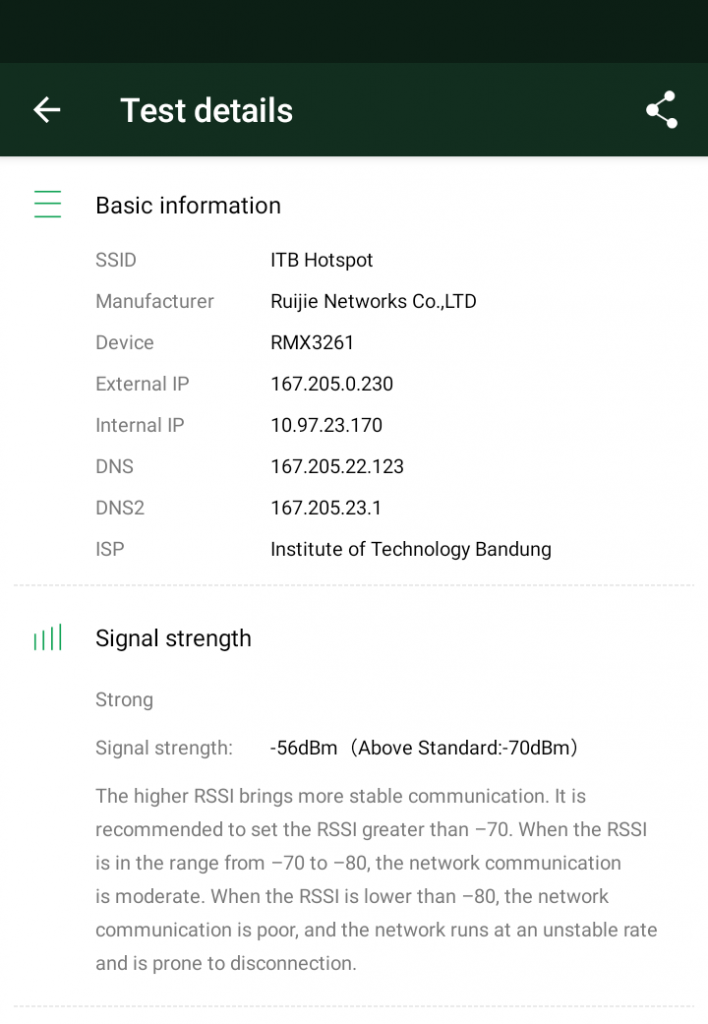Tap the Ruijie Networks Co.,LTD manufacturer value

click(374, 301)
